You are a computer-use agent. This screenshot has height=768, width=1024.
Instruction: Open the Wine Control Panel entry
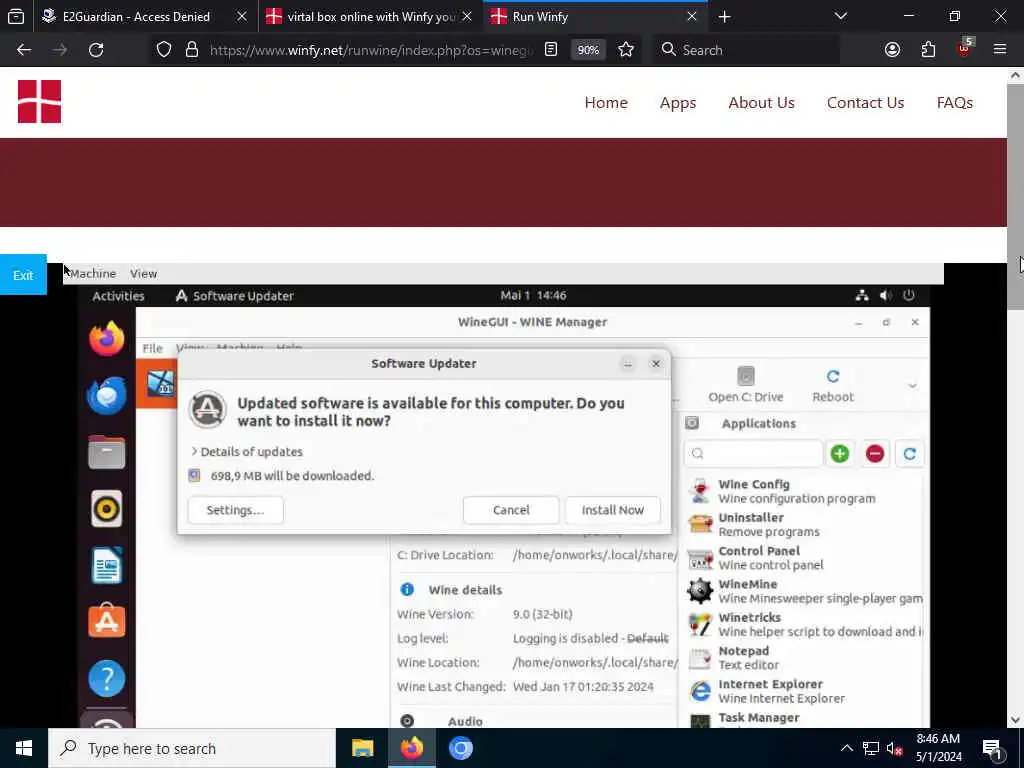pos(805,558)
